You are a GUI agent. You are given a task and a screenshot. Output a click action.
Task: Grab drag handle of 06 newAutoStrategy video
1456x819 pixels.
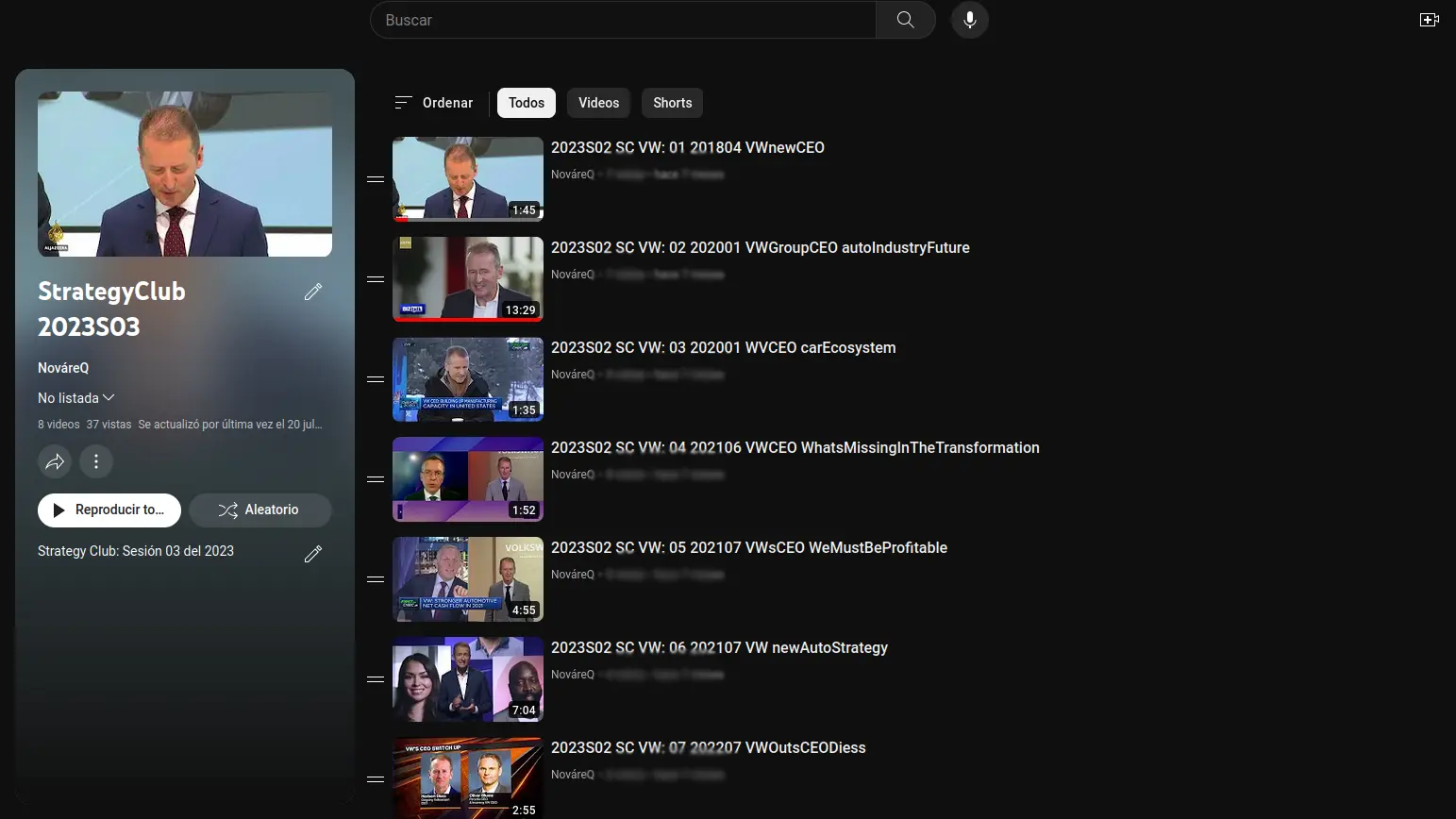click(x=376, y=679)
